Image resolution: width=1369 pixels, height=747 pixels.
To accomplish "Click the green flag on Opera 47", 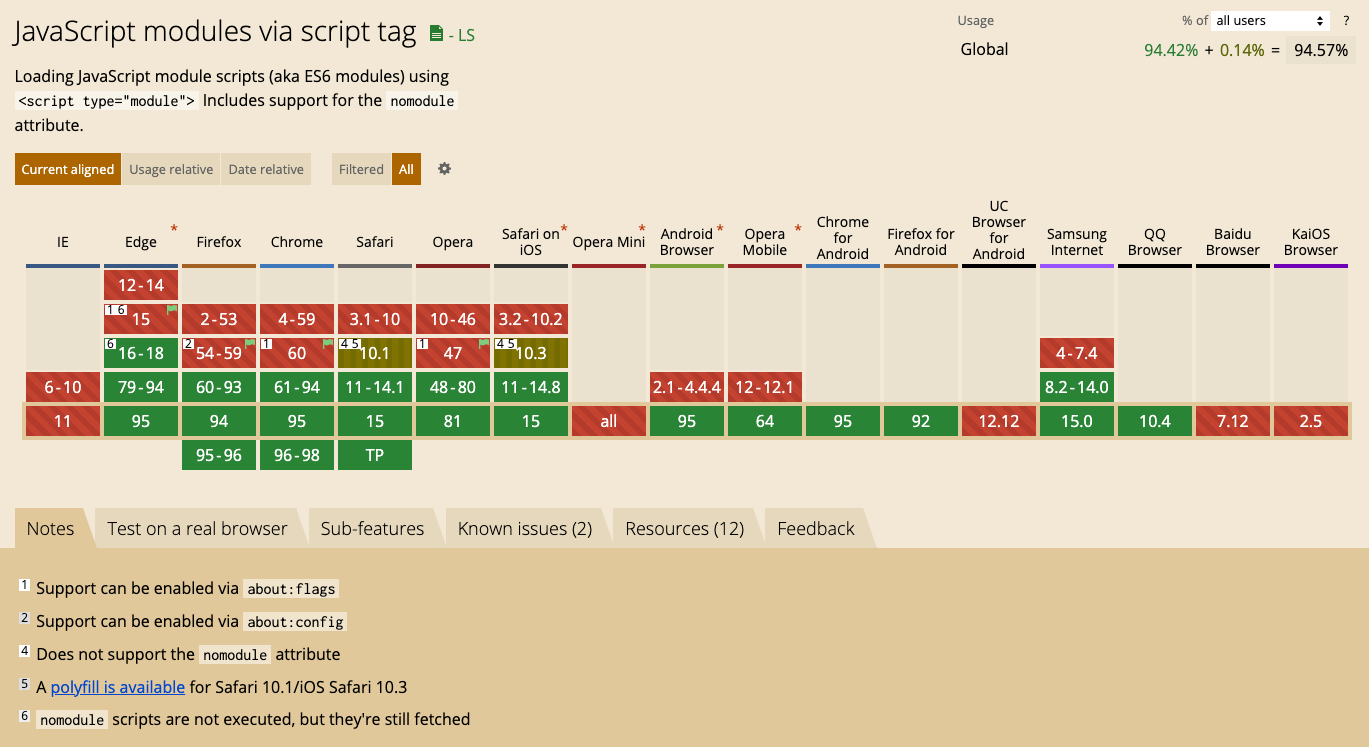I will [484, 344].
